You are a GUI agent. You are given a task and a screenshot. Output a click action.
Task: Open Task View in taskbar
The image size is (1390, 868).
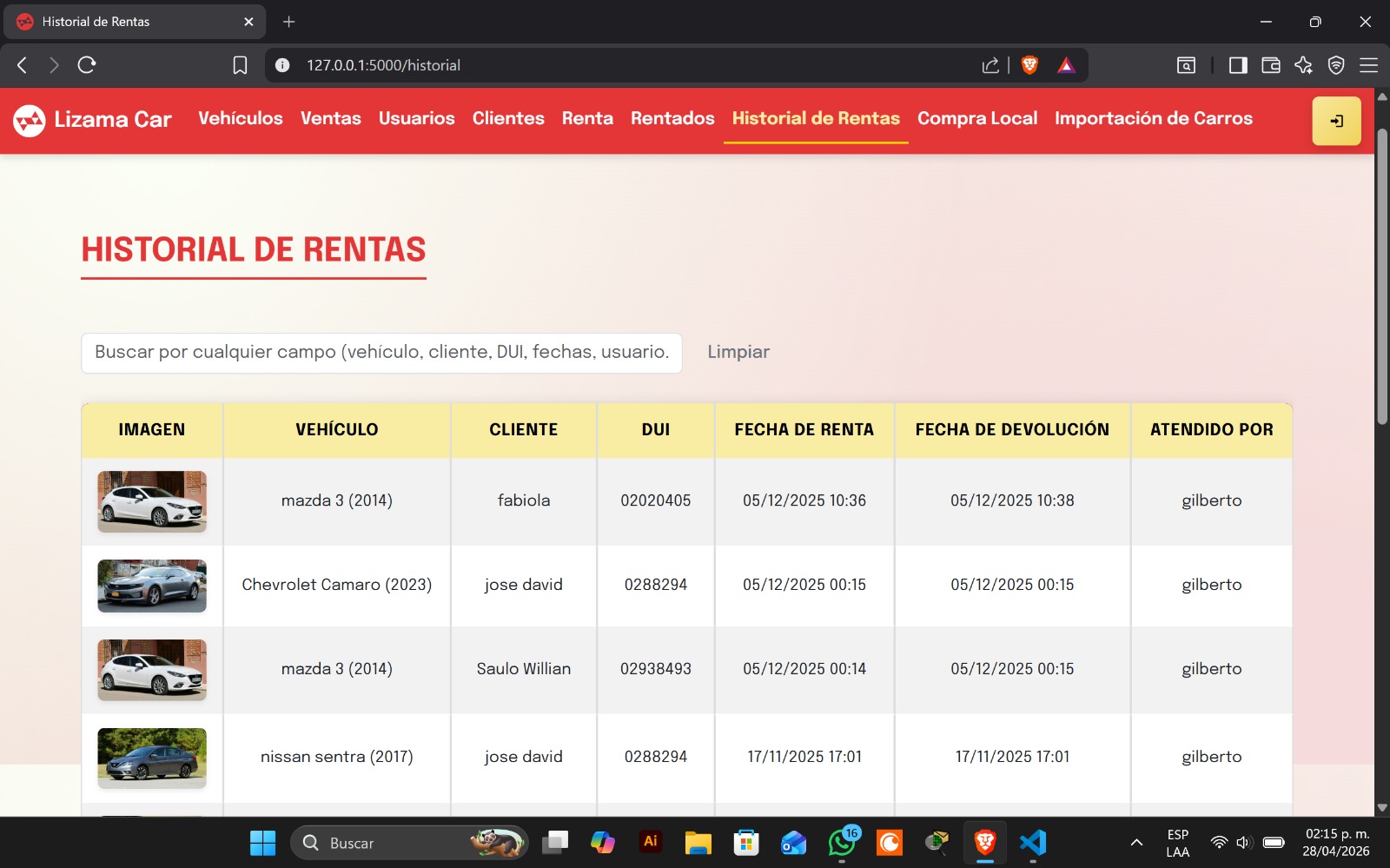click(x=555, y=843)
